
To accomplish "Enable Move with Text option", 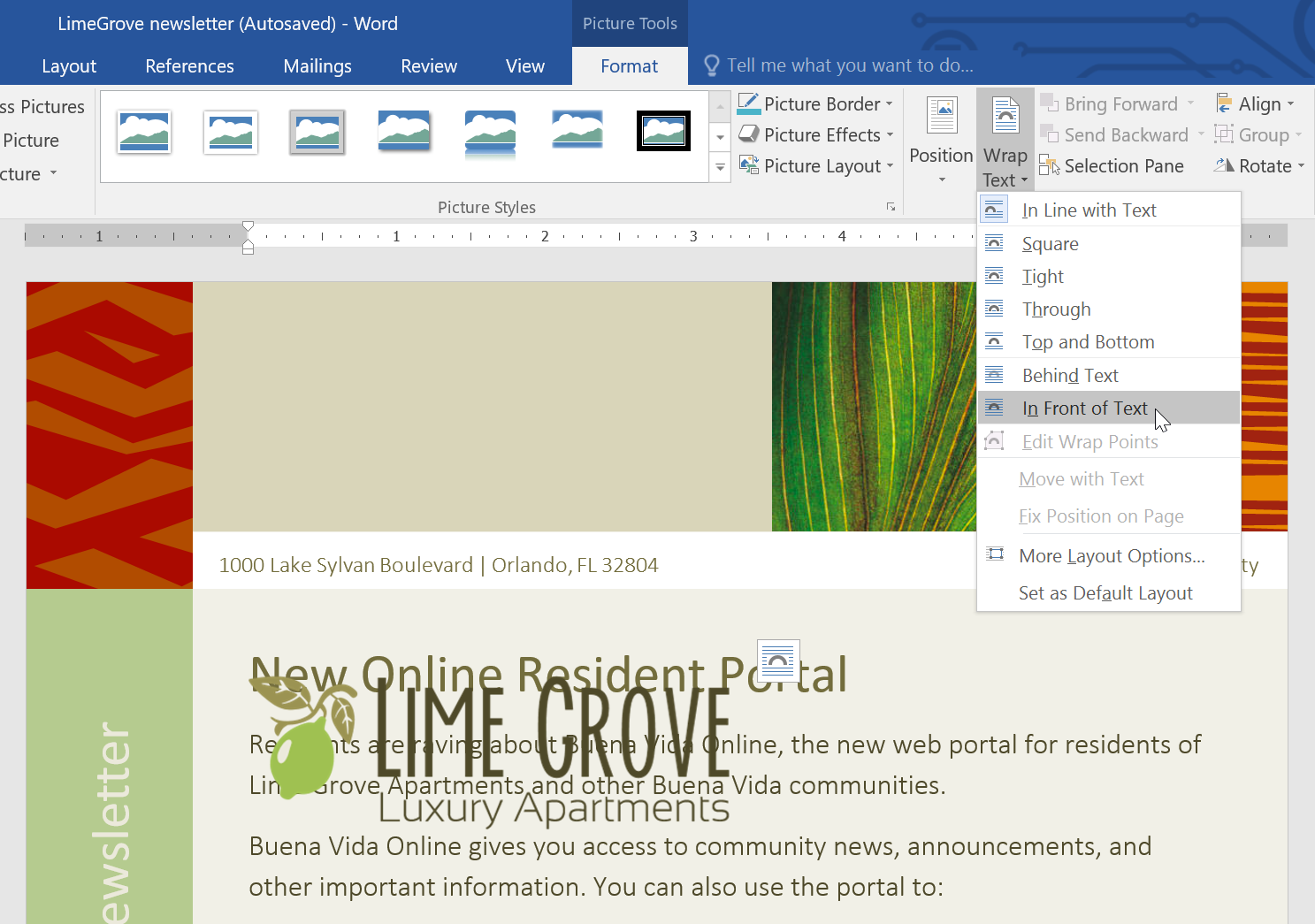I will point(1081,478).
